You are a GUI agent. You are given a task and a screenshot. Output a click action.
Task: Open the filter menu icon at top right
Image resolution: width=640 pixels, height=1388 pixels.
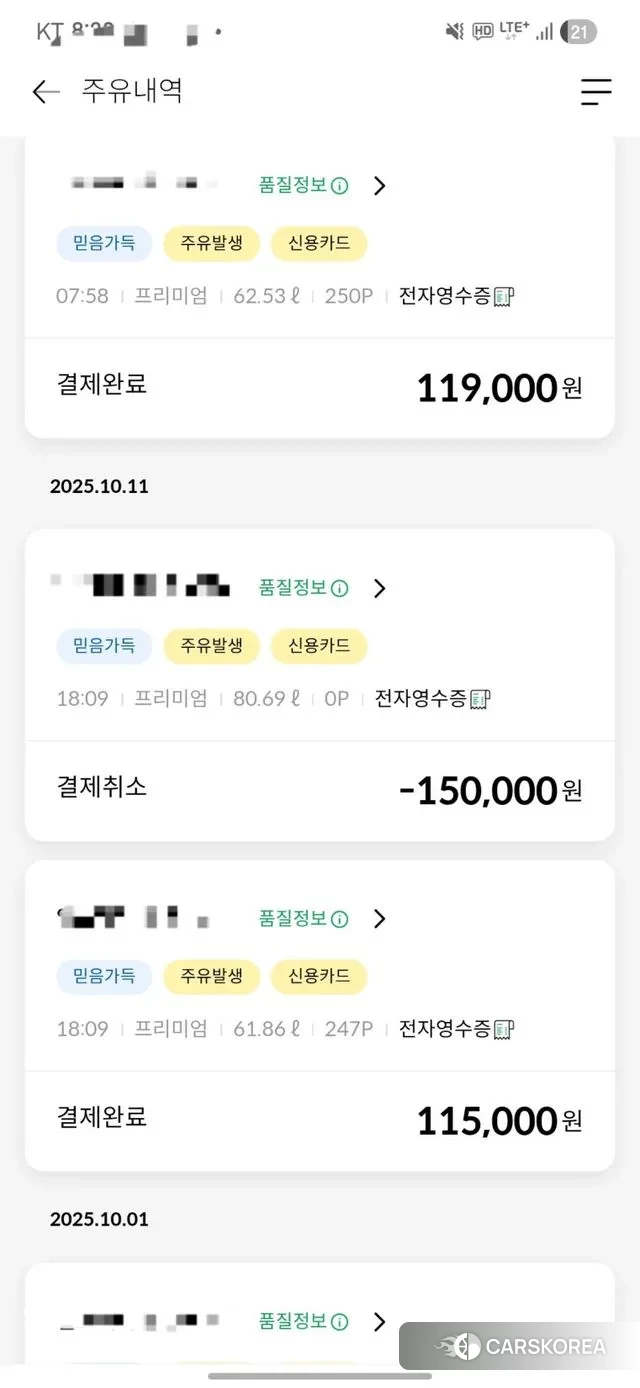tap(596, 92)
